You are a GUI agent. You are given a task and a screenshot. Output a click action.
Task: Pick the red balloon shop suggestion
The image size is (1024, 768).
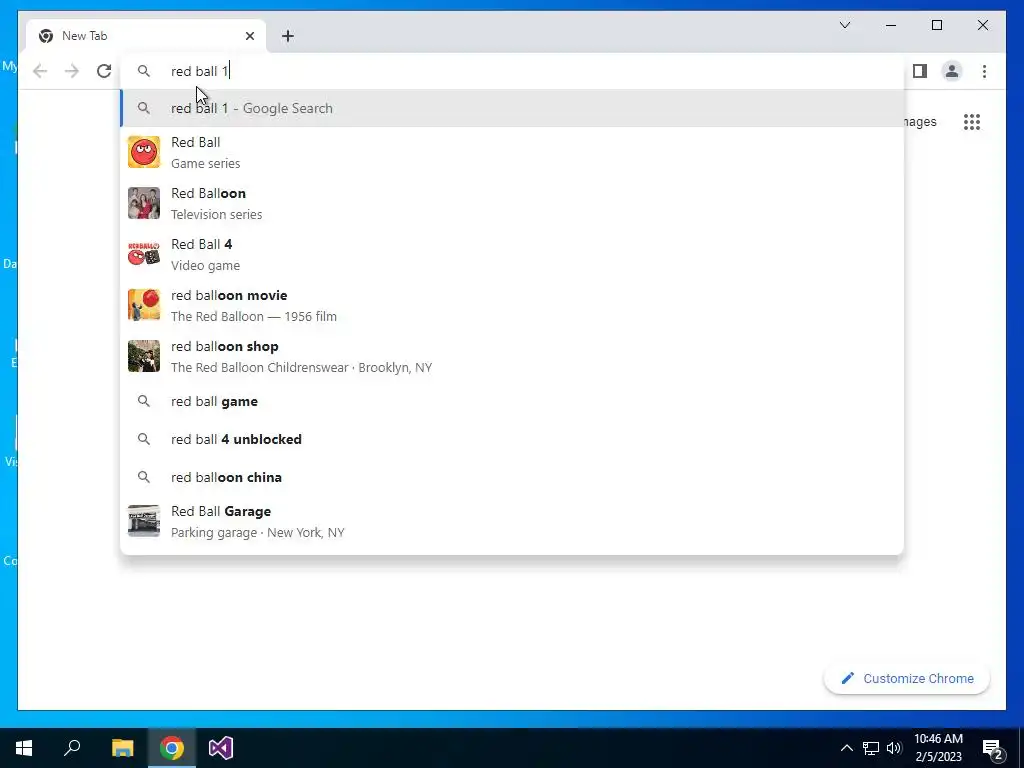[x=512, y=356]
